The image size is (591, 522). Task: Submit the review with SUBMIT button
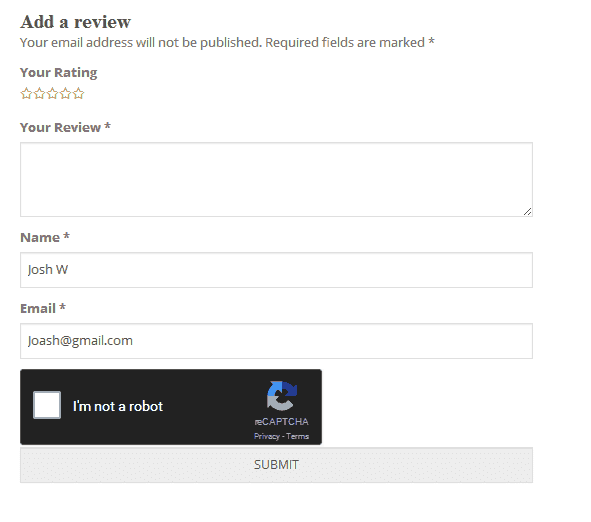[276, 465]
